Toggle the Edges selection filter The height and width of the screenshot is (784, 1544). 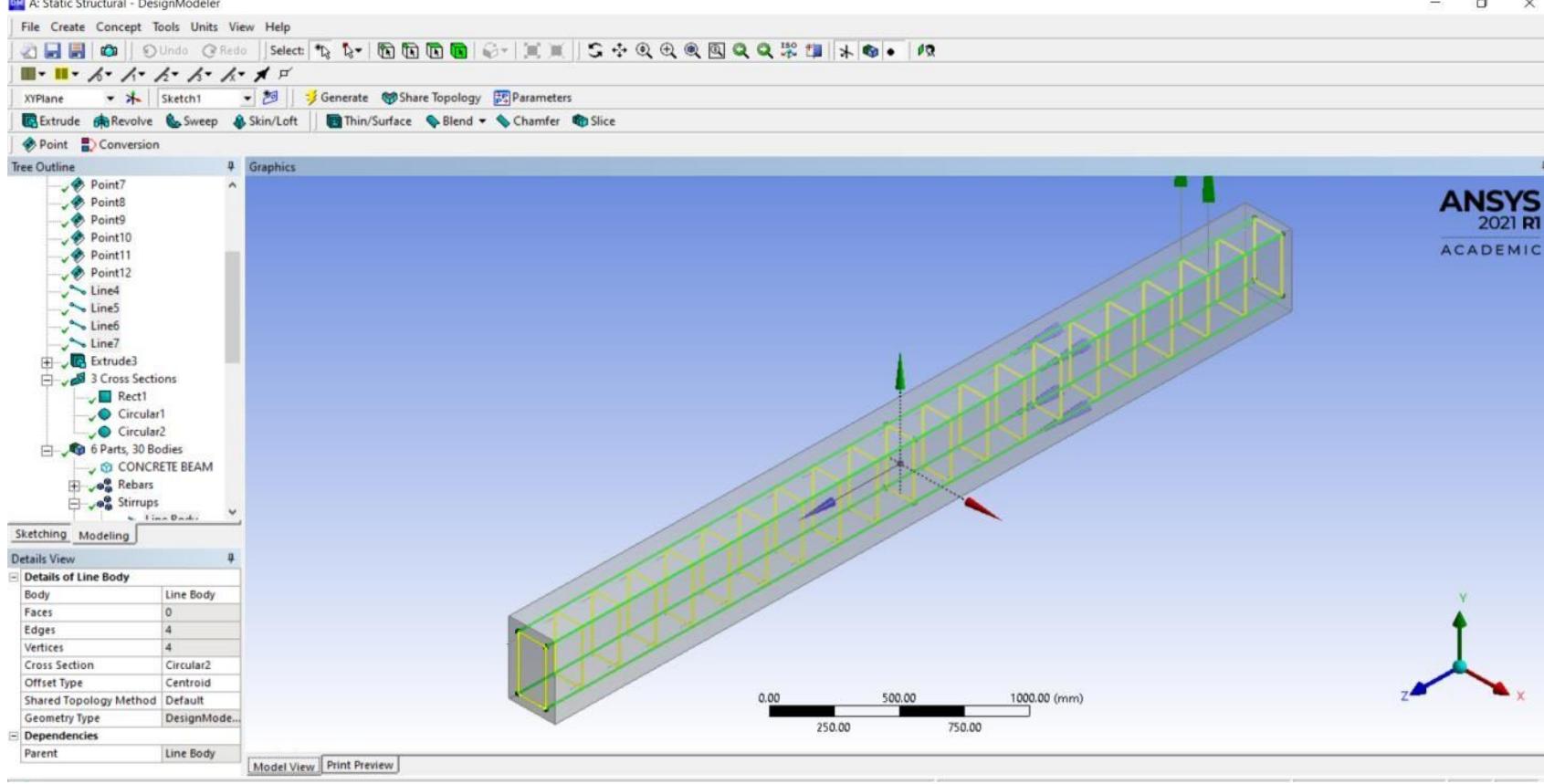coord(410,50)
